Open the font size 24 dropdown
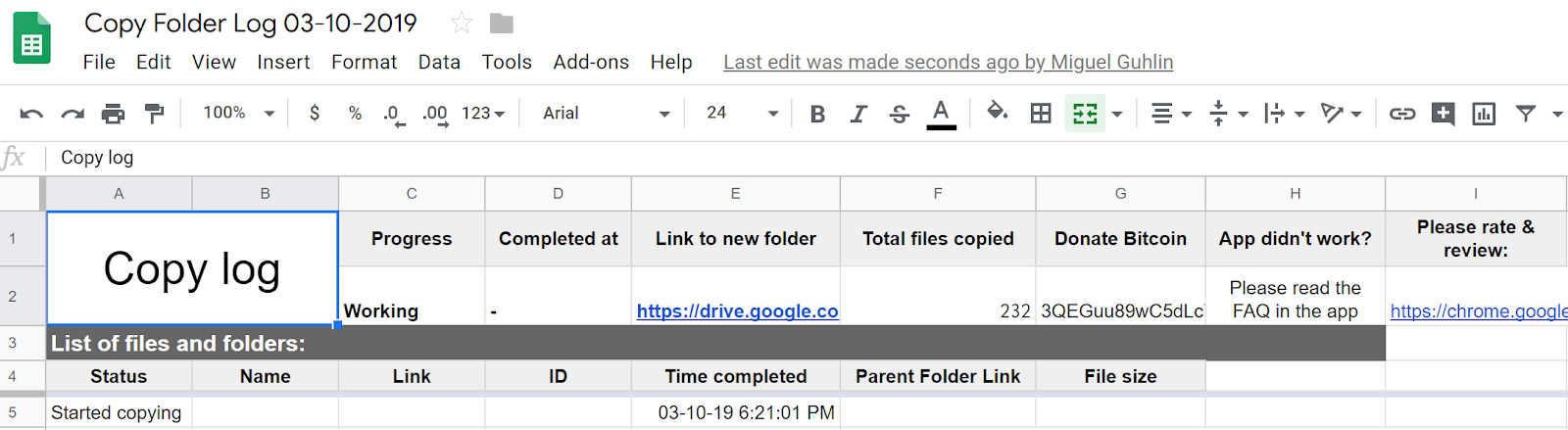 click(x=742, y=114)
